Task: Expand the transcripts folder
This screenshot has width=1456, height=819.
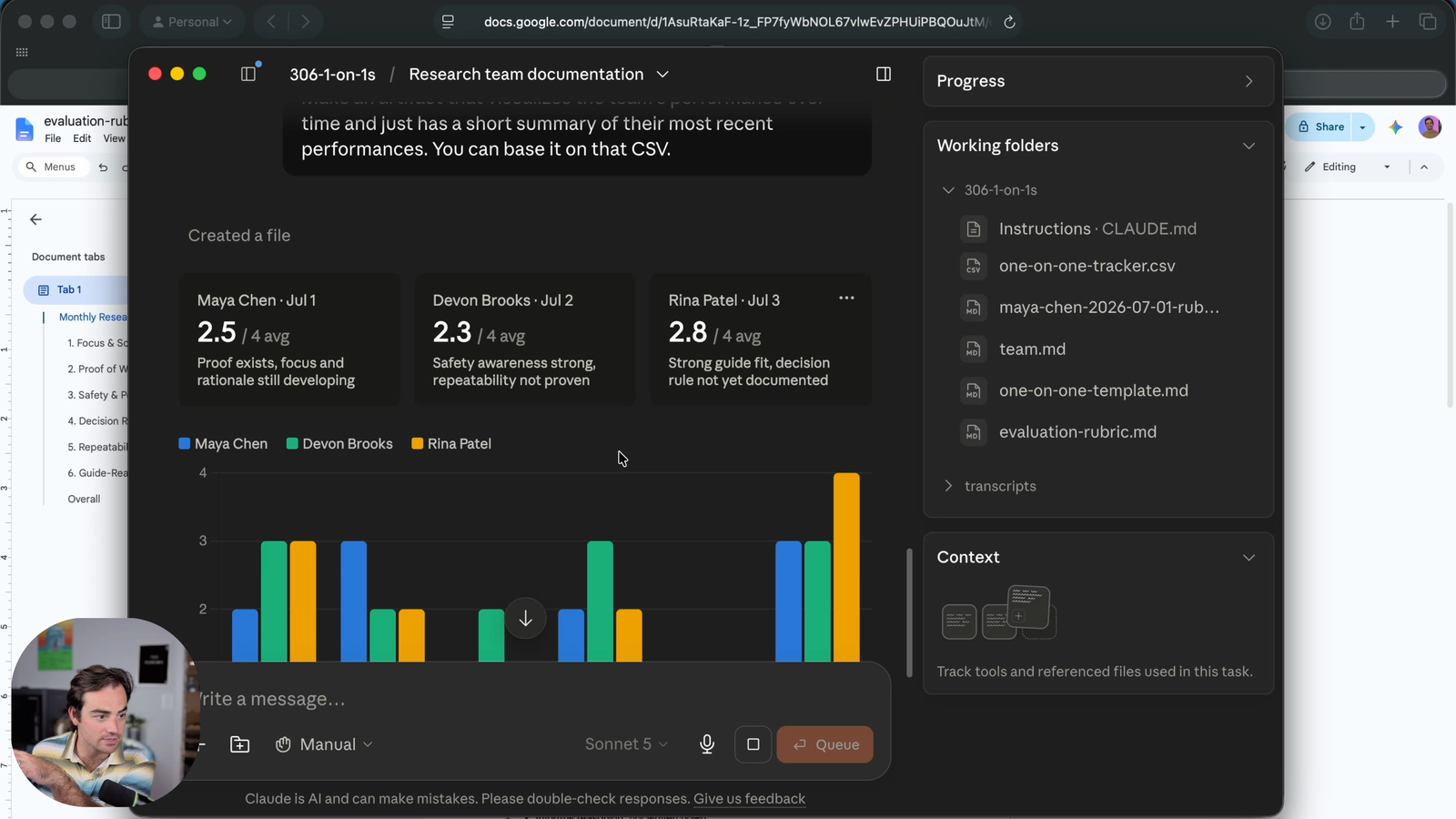Action: click(x=948, y=486)
